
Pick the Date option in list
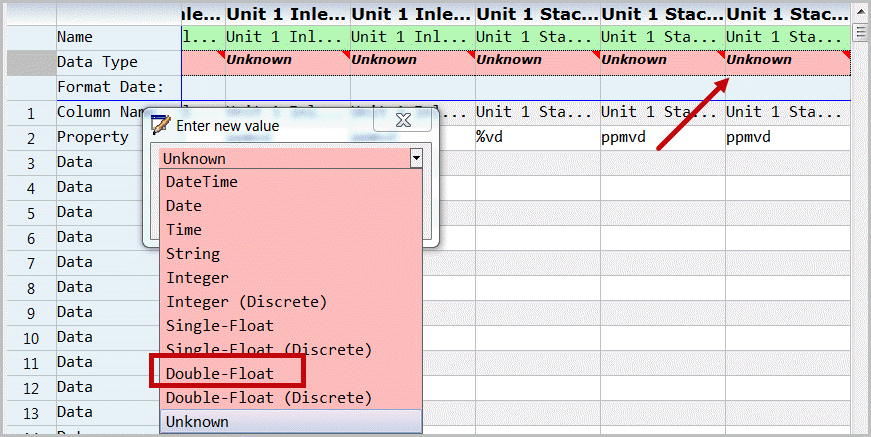pyautogui.click(x=184, y=206)
